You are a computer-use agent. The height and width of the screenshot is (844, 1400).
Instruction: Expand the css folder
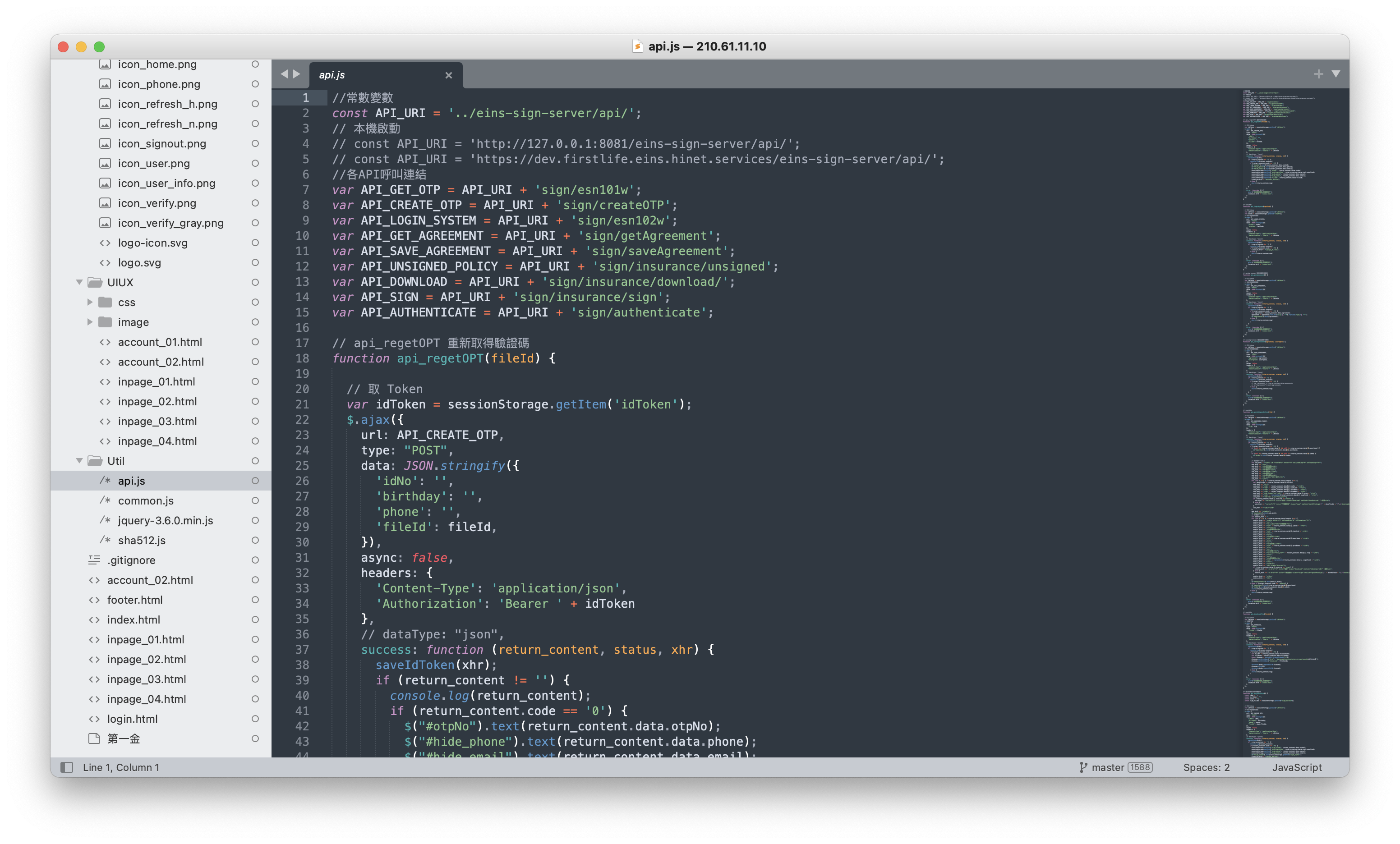90,302
